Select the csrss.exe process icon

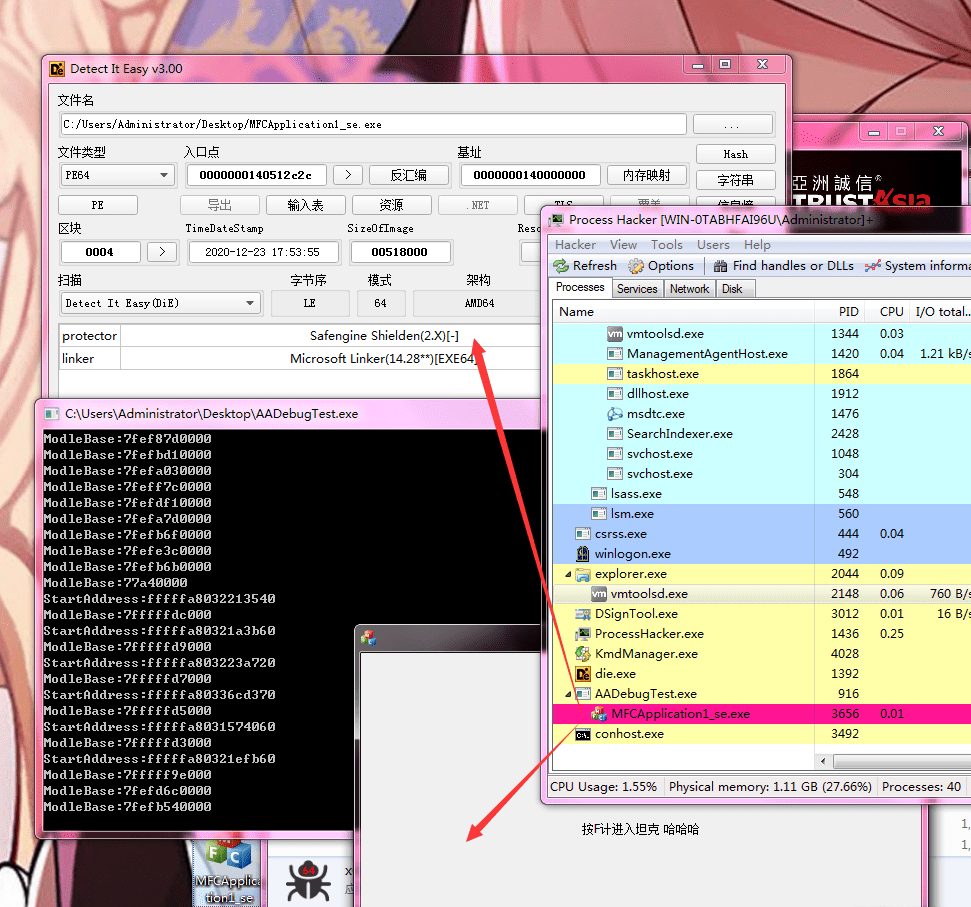coord(583,534)
